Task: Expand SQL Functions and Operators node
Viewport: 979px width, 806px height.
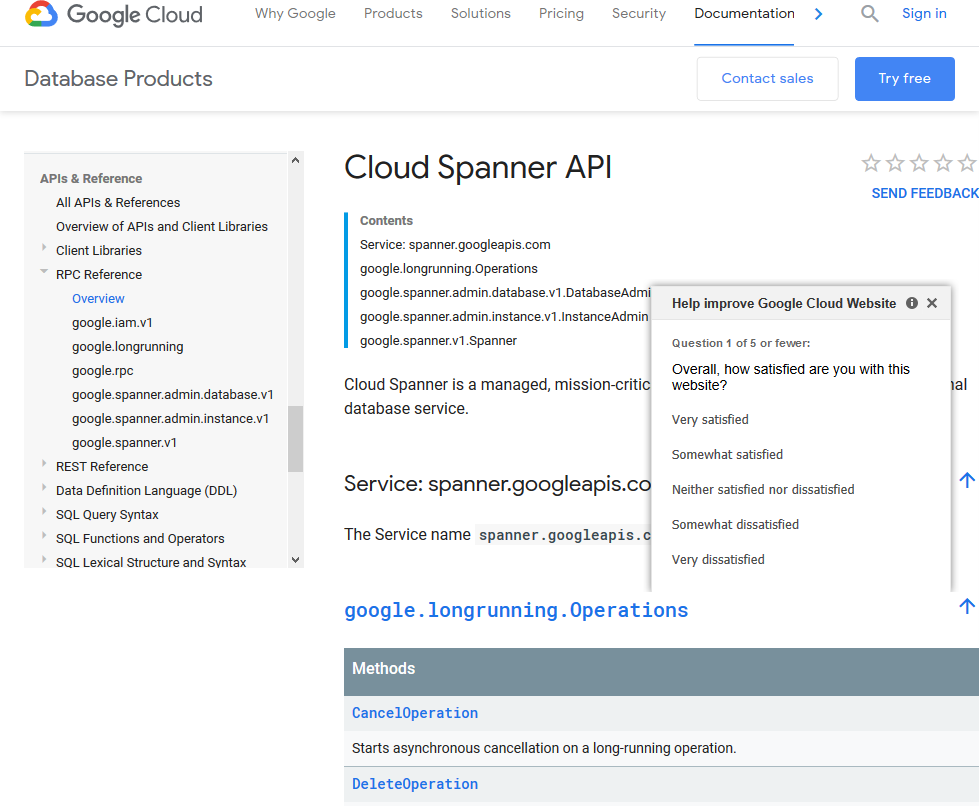Action: (44, 535)
